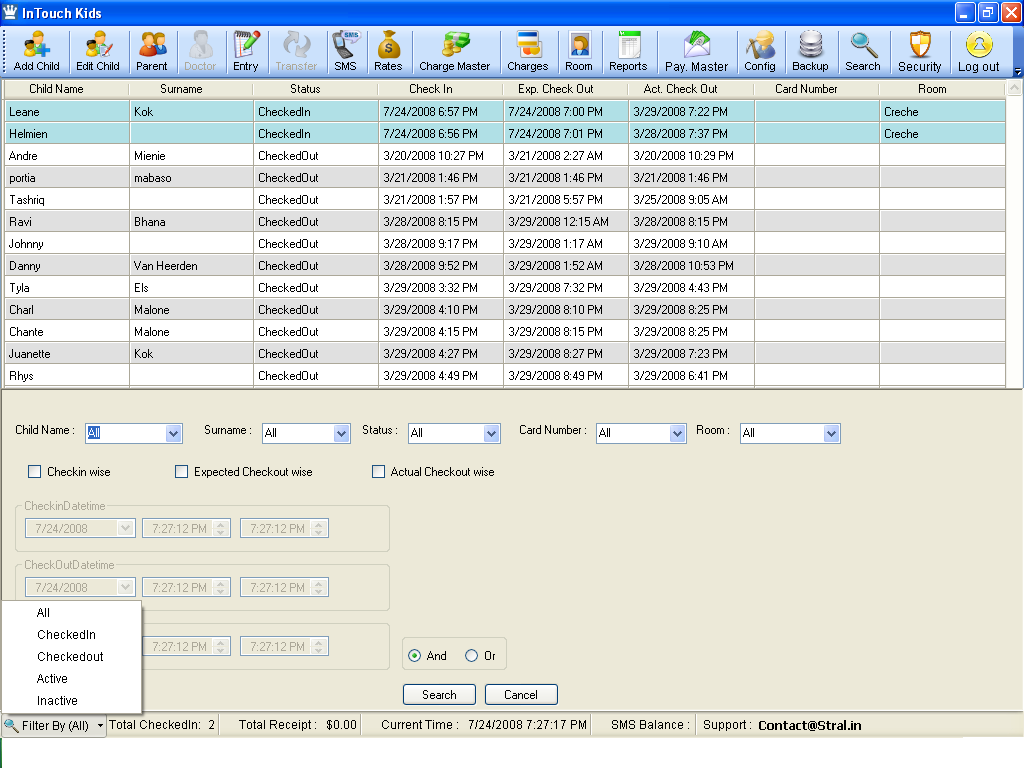Image resolution: width=1024 pixels, height=768 pixels.
Task: Select the portia row name cell
Action: pos(67,178)
